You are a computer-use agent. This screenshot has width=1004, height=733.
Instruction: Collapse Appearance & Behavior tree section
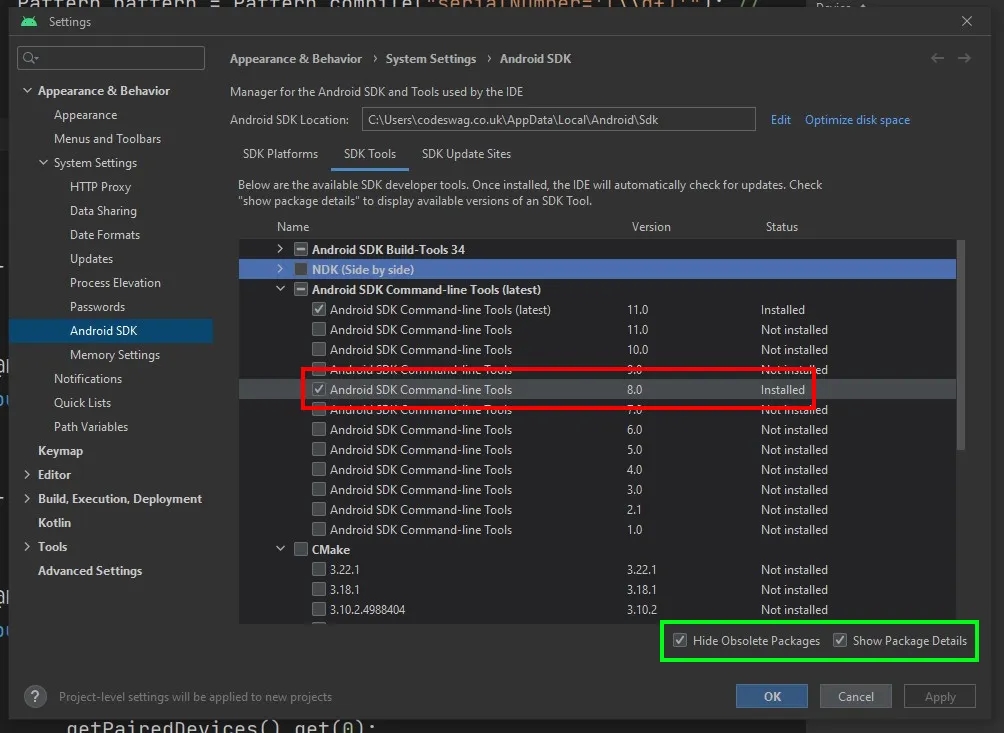(x=27, y=90)
